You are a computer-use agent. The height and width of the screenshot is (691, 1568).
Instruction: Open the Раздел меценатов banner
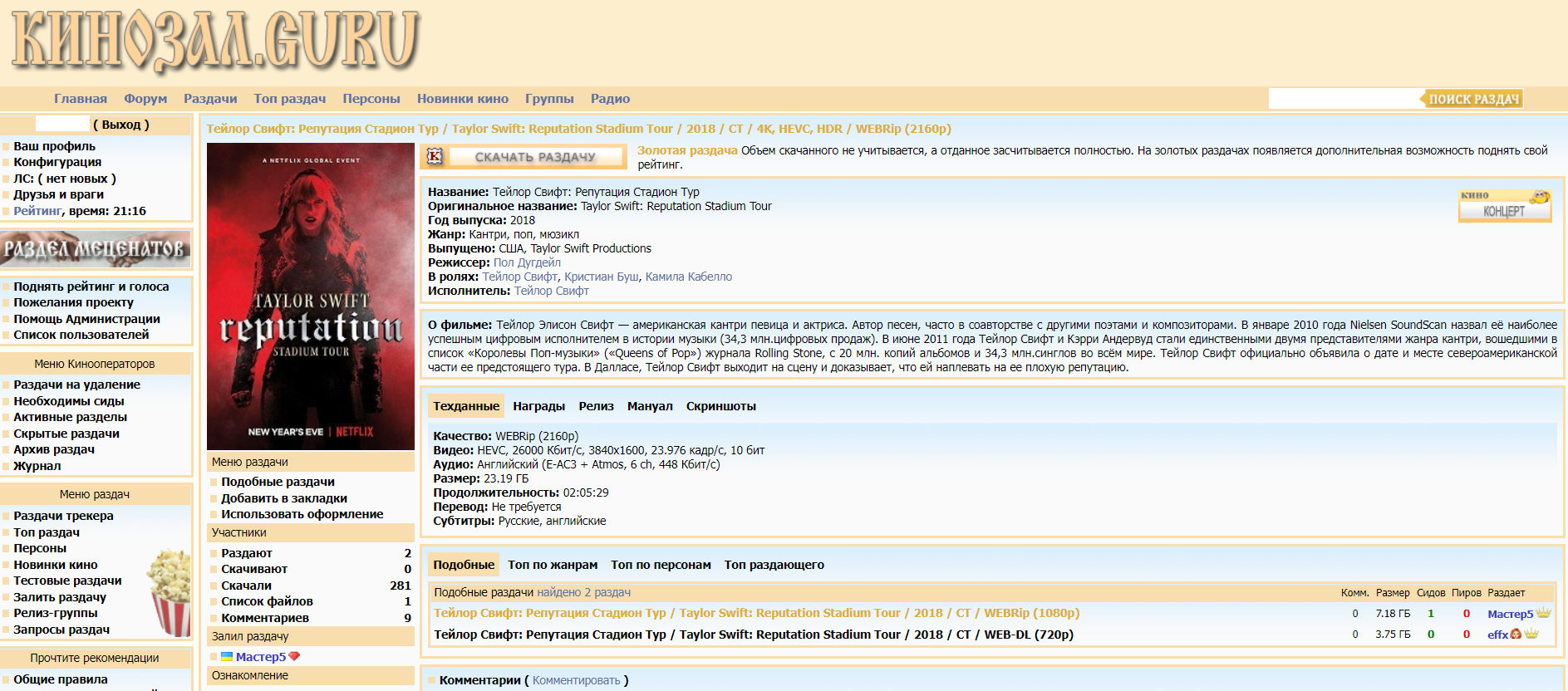(96, 248)
